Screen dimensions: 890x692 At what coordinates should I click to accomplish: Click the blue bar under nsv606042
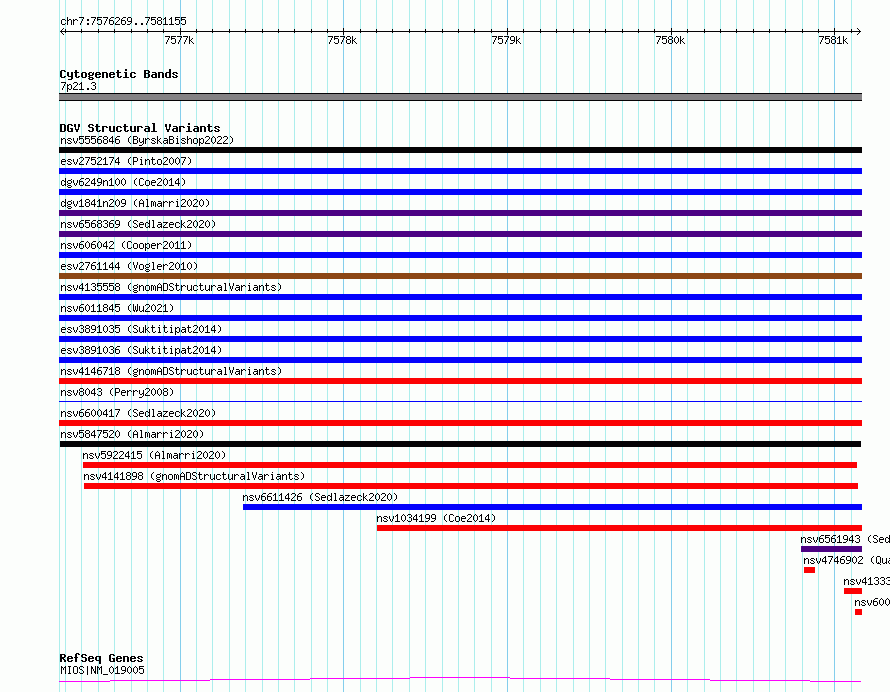coord(460,255)
